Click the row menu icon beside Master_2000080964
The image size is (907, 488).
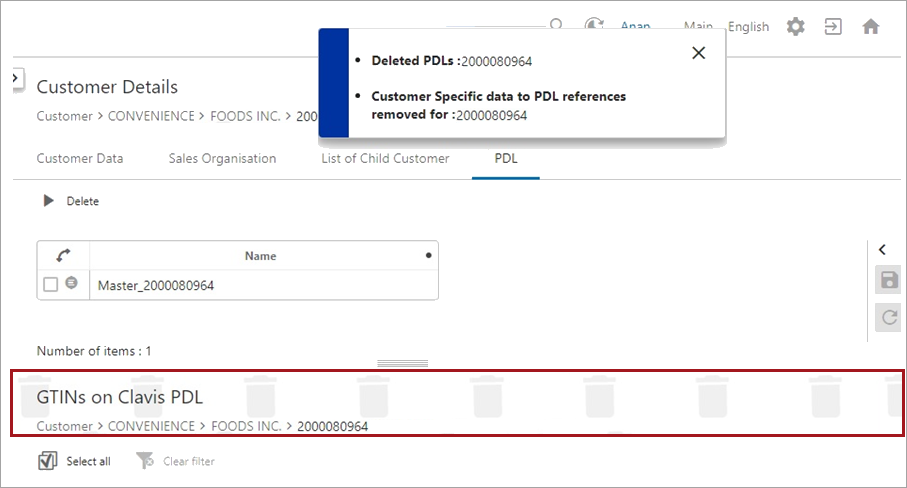71,284
